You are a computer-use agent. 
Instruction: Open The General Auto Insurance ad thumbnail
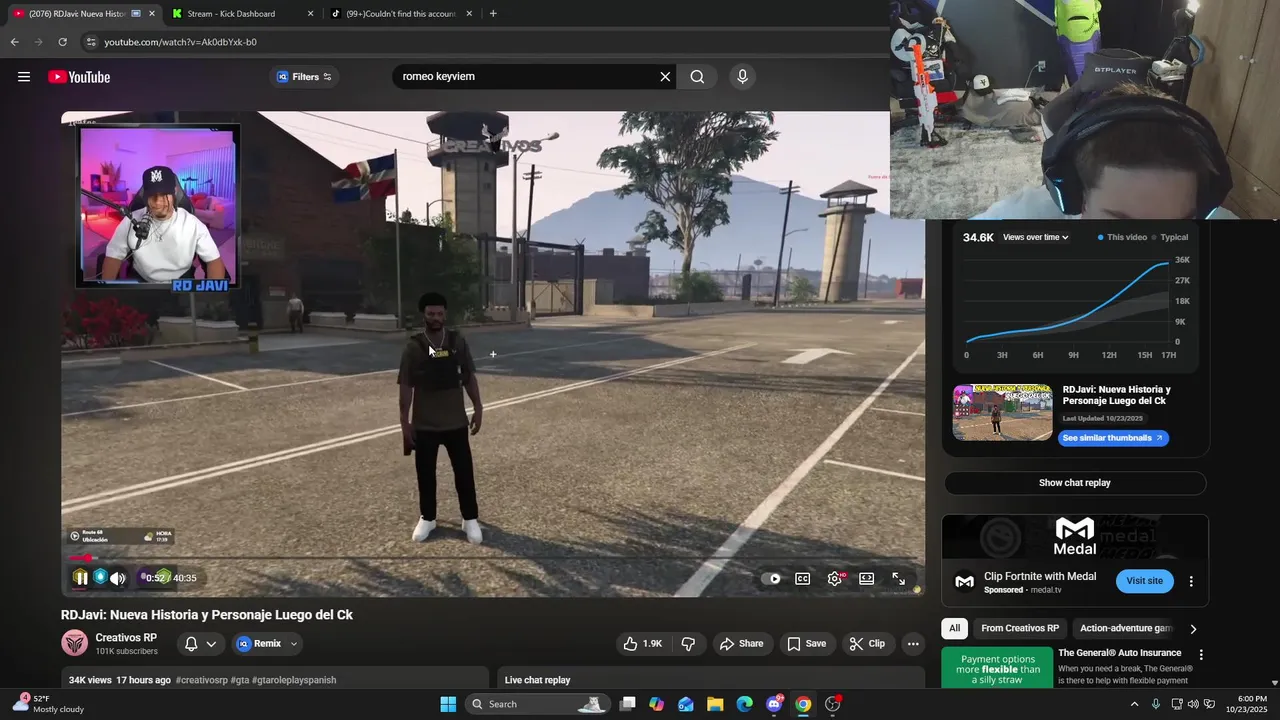(x=997, y=667)
